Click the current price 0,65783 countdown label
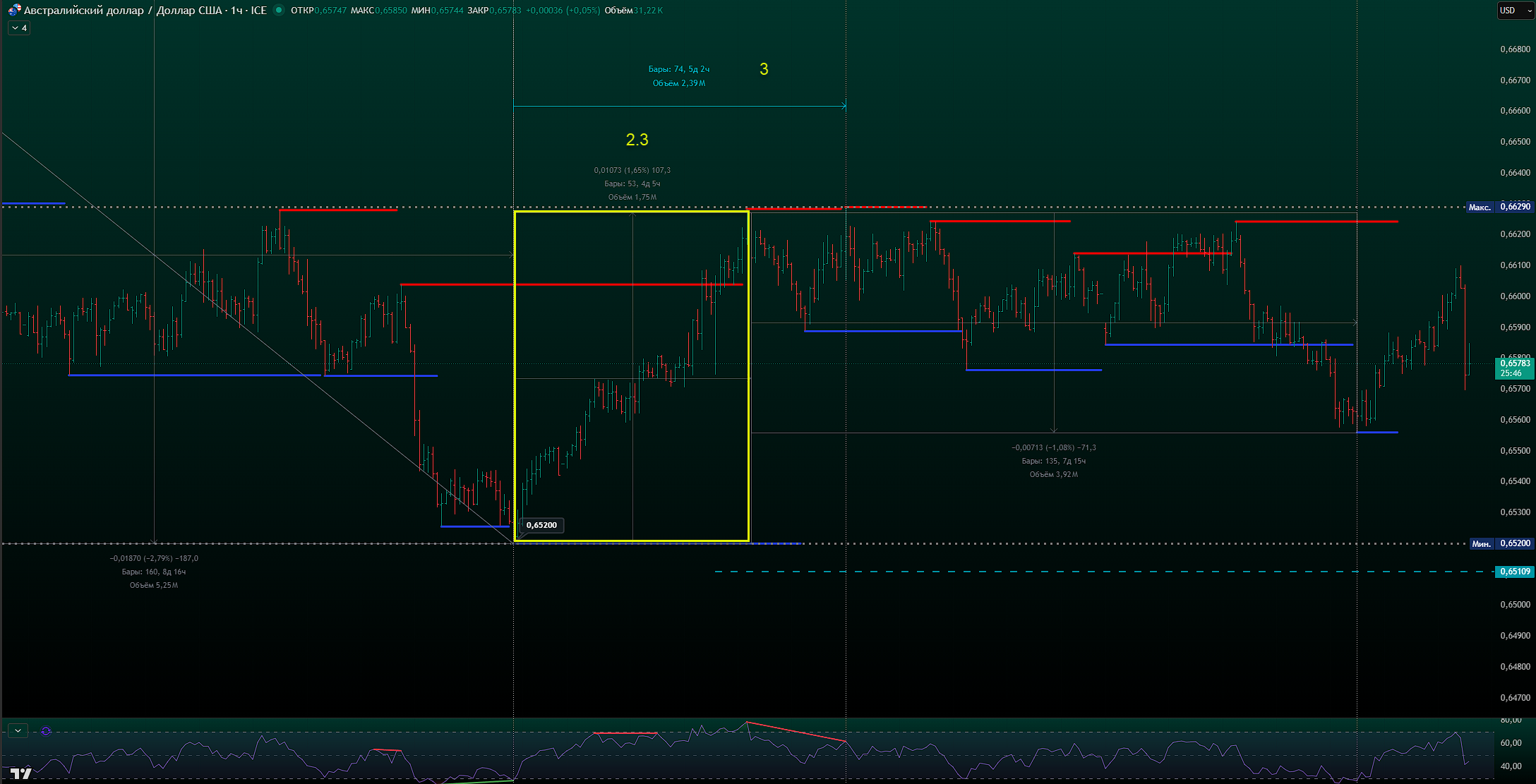 [x=1515, y=368]
